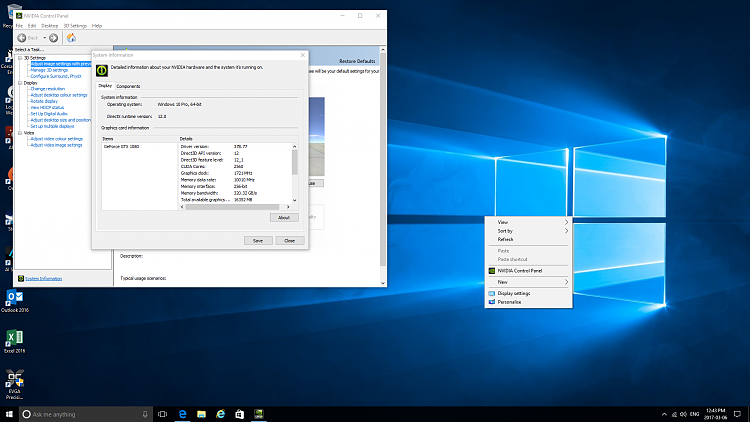Expand the View submenu arrow
Image resolution: width=750 pixels, height=422 pixels.
566,222
